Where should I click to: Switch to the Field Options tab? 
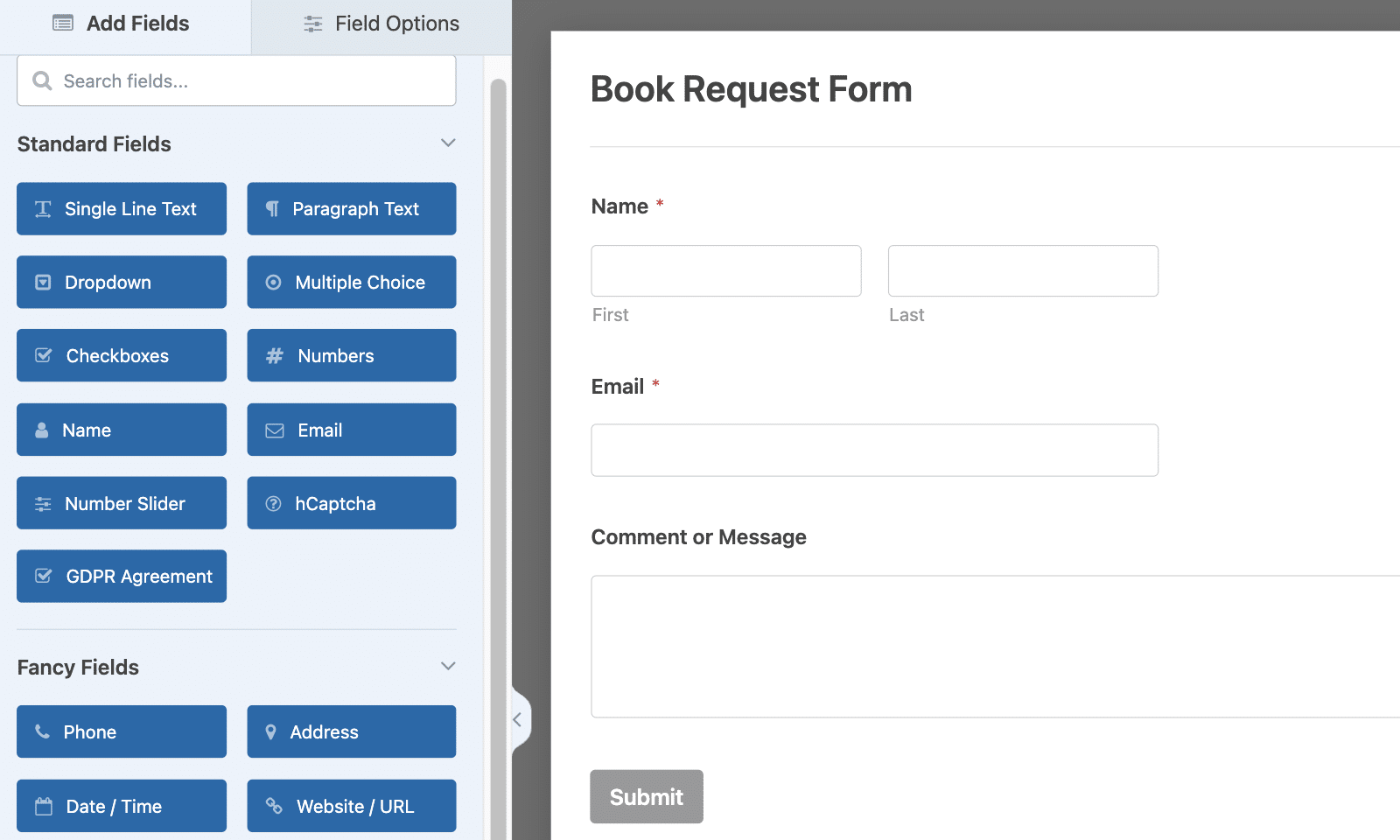pos(381,24)
